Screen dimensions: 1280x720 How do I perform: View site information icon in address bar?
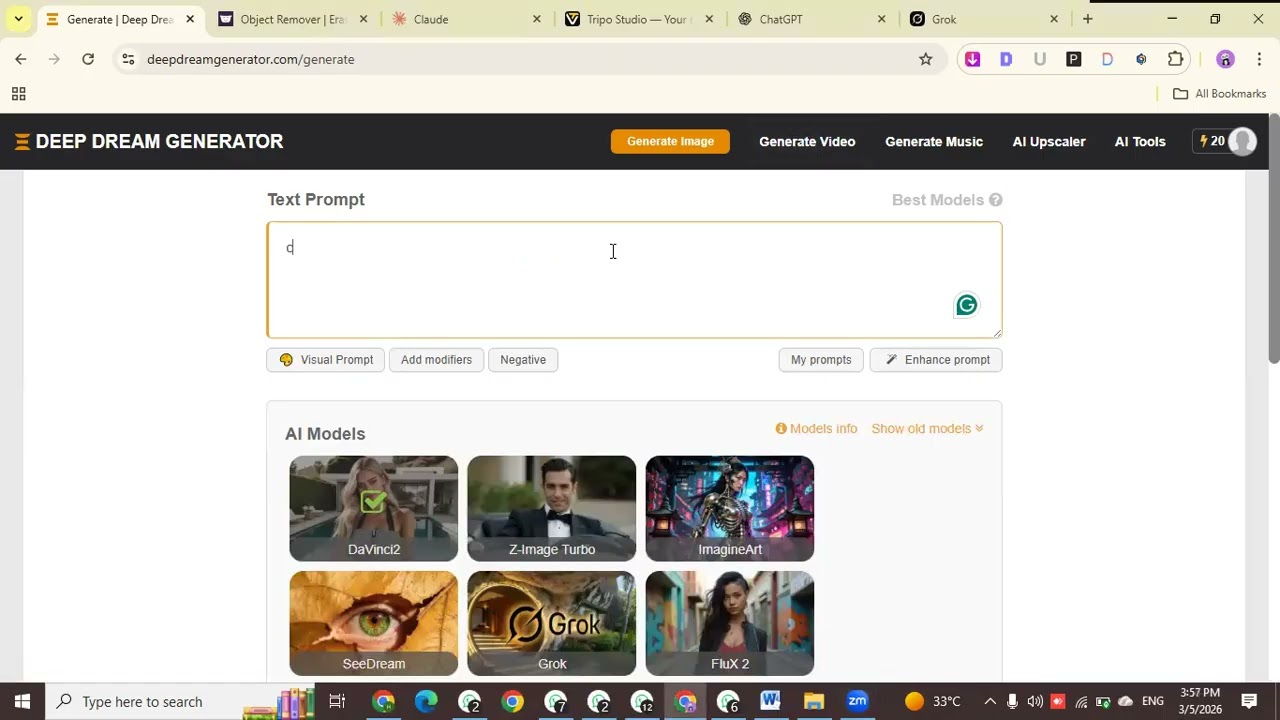point(128,59)
